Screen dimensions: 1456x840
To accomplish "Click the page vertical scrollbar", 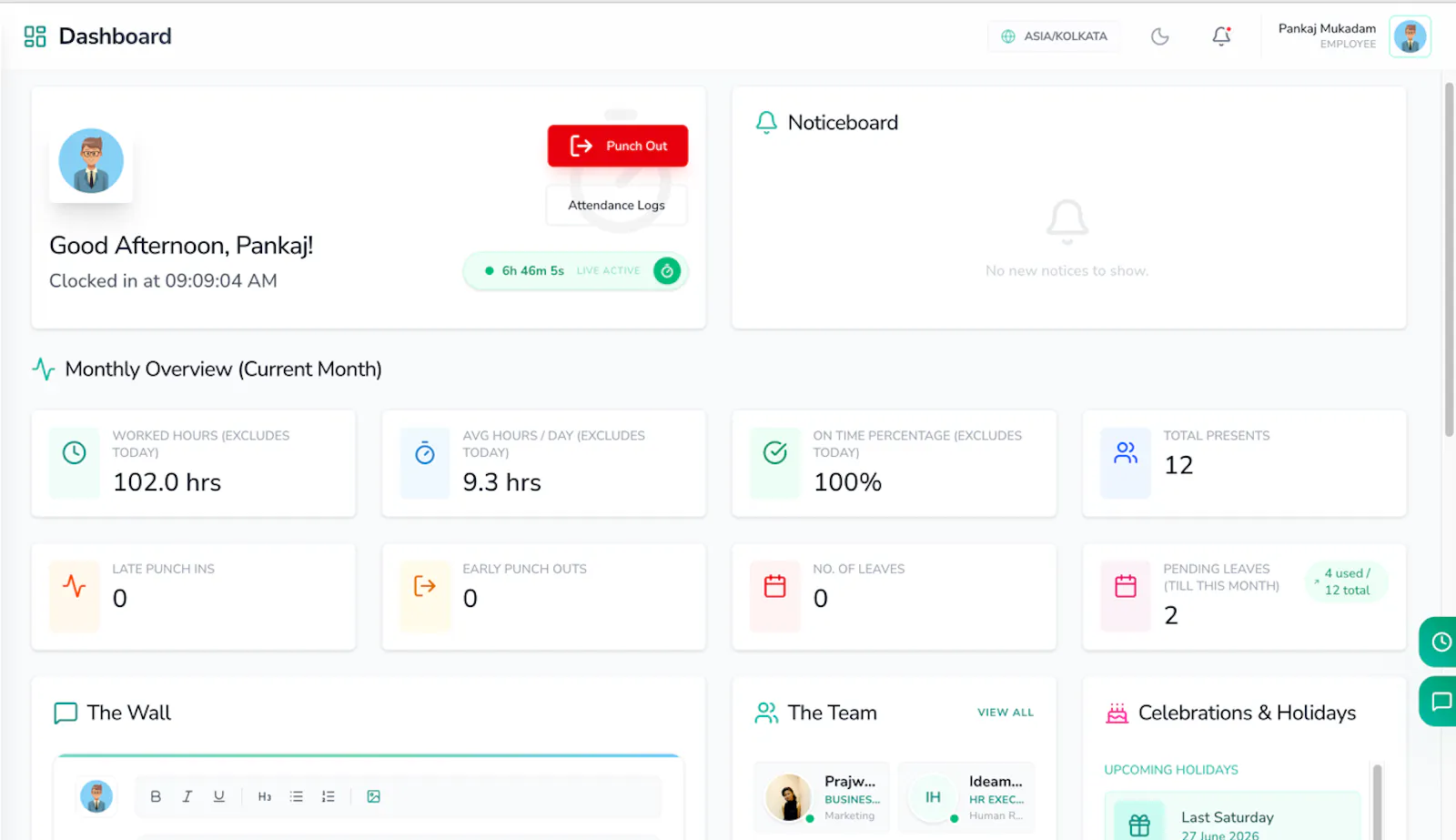I will click(1449, 259).
